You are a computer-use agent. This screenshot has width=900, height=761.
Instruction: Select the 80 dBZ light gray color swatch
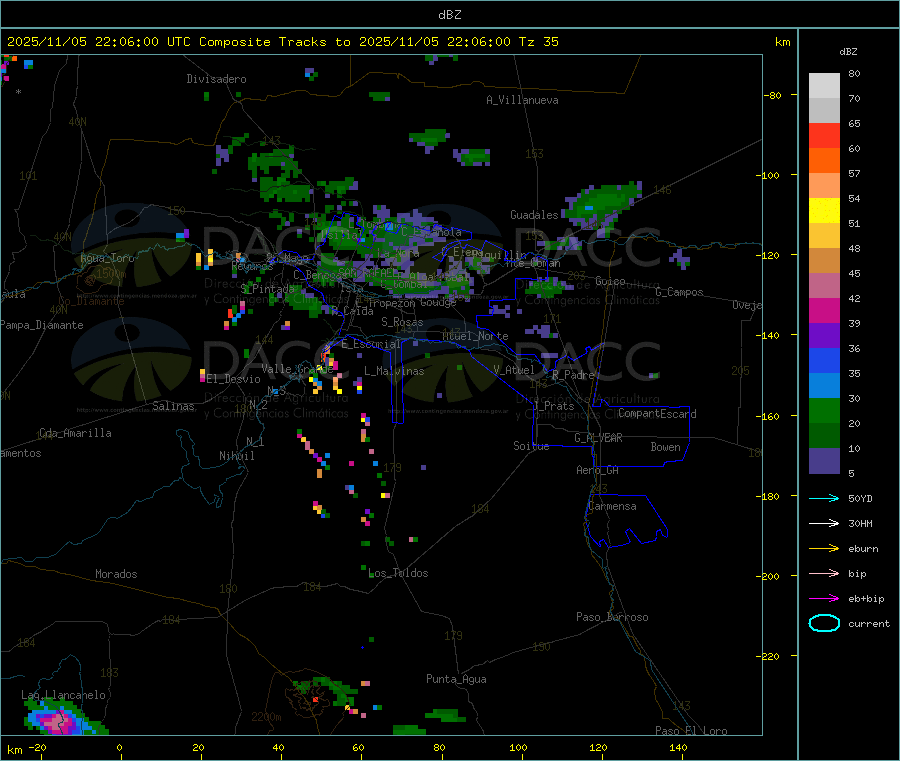(x=824, y=86)
